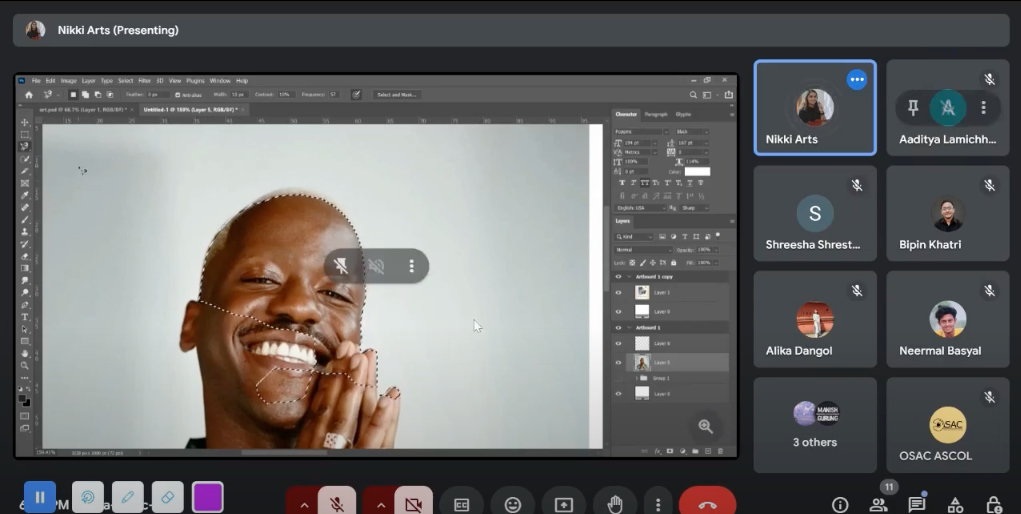The width and height of the screenshot is (1021, 514).
Task: Select the Zoom tool in Photoshop toolbar
Action: pos(25,365)
